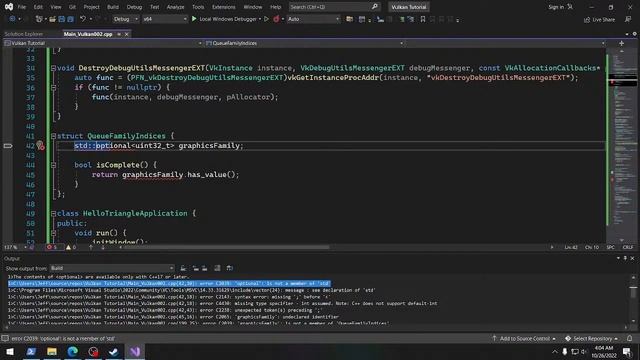The height and width of the screenshot is (360, 640).
Task: Click the Open File icon
Action: [52, 19]
